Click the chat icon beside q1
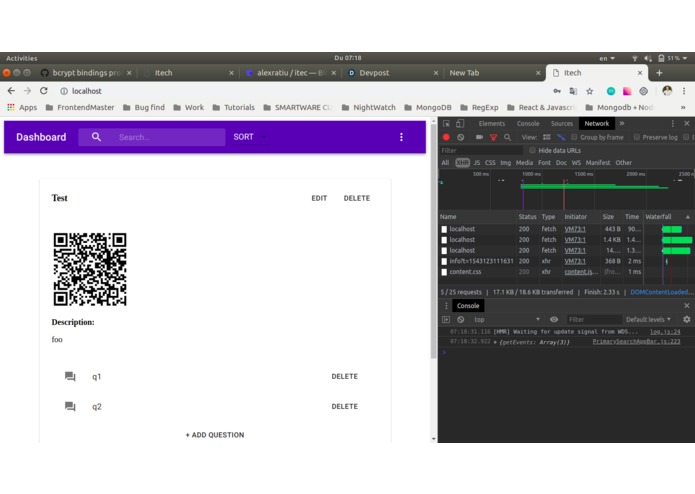This screenshot has height=494, width=695. [x=70, y=377]
